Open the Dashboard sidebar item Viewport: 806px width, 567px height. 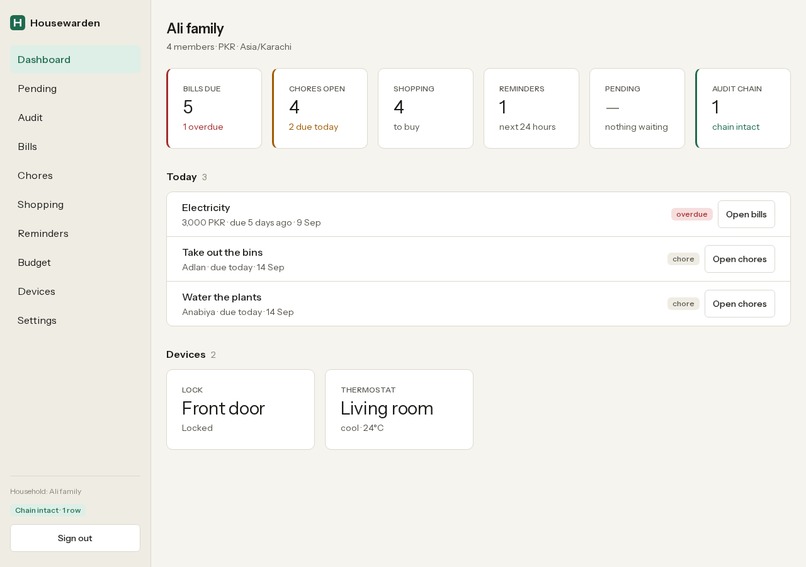click(x=75, y=60)
